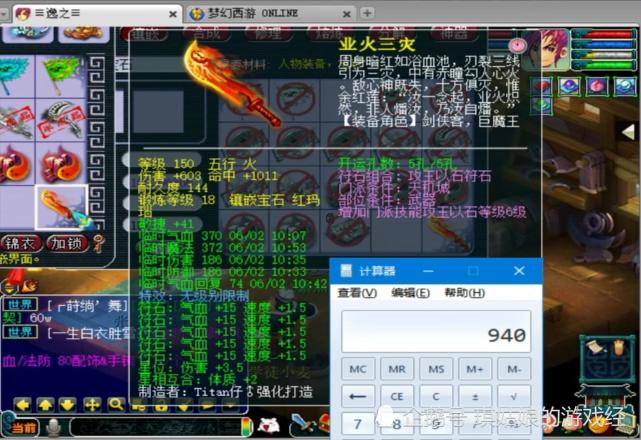Open the 修理 tab in forging window
This screenshot has height=440, width=641.
268,34
